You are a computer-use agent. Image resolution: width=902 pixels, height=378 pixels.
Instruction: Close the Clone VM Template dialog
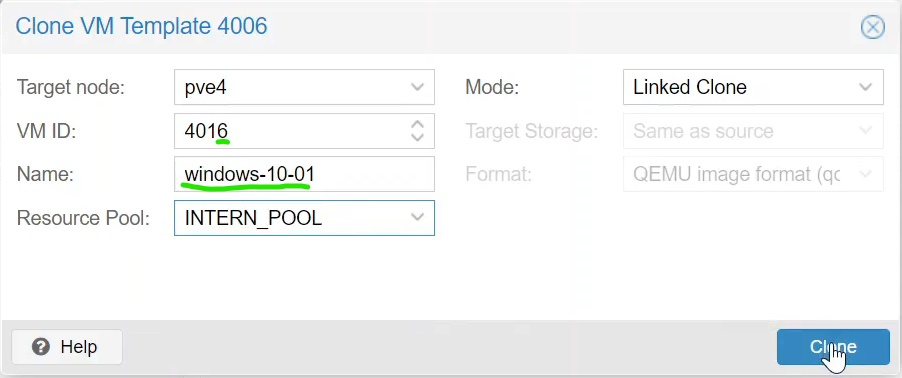pos(872,27)
